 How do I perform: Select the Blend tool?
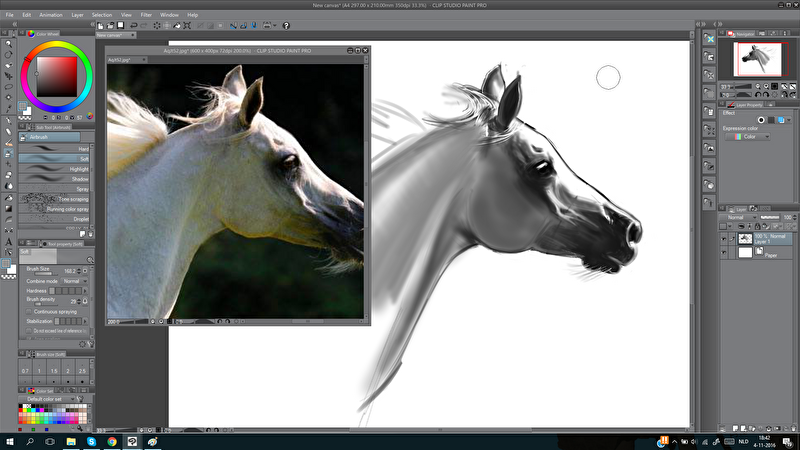[x=8, y=186]
